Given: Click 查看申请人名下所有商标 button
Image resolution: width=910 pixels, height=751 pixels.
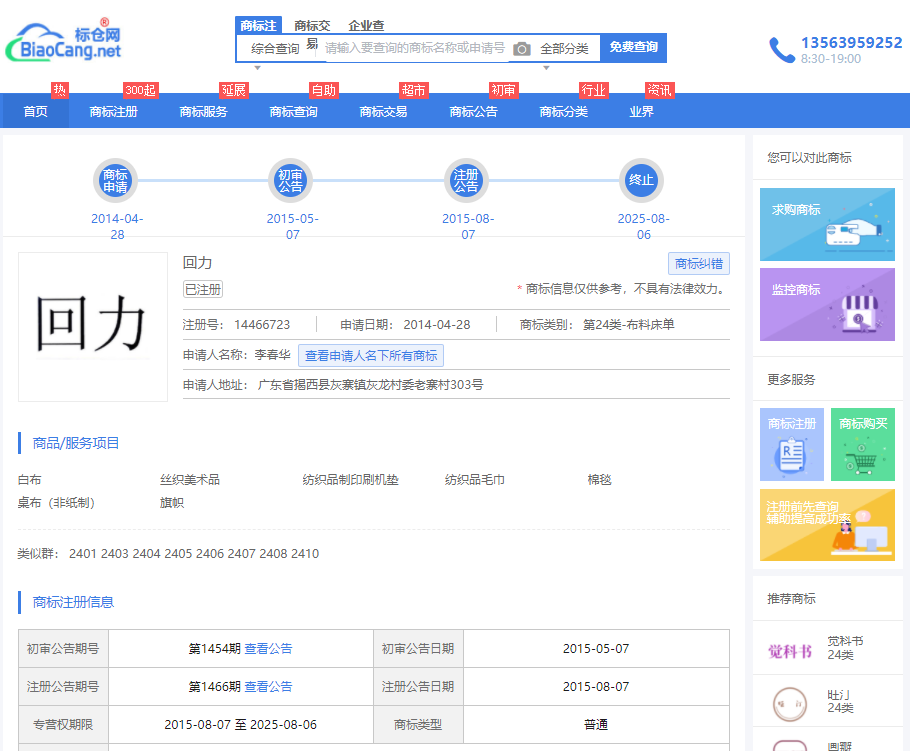Looking at the screenshot, I should [x=371, y=356].
